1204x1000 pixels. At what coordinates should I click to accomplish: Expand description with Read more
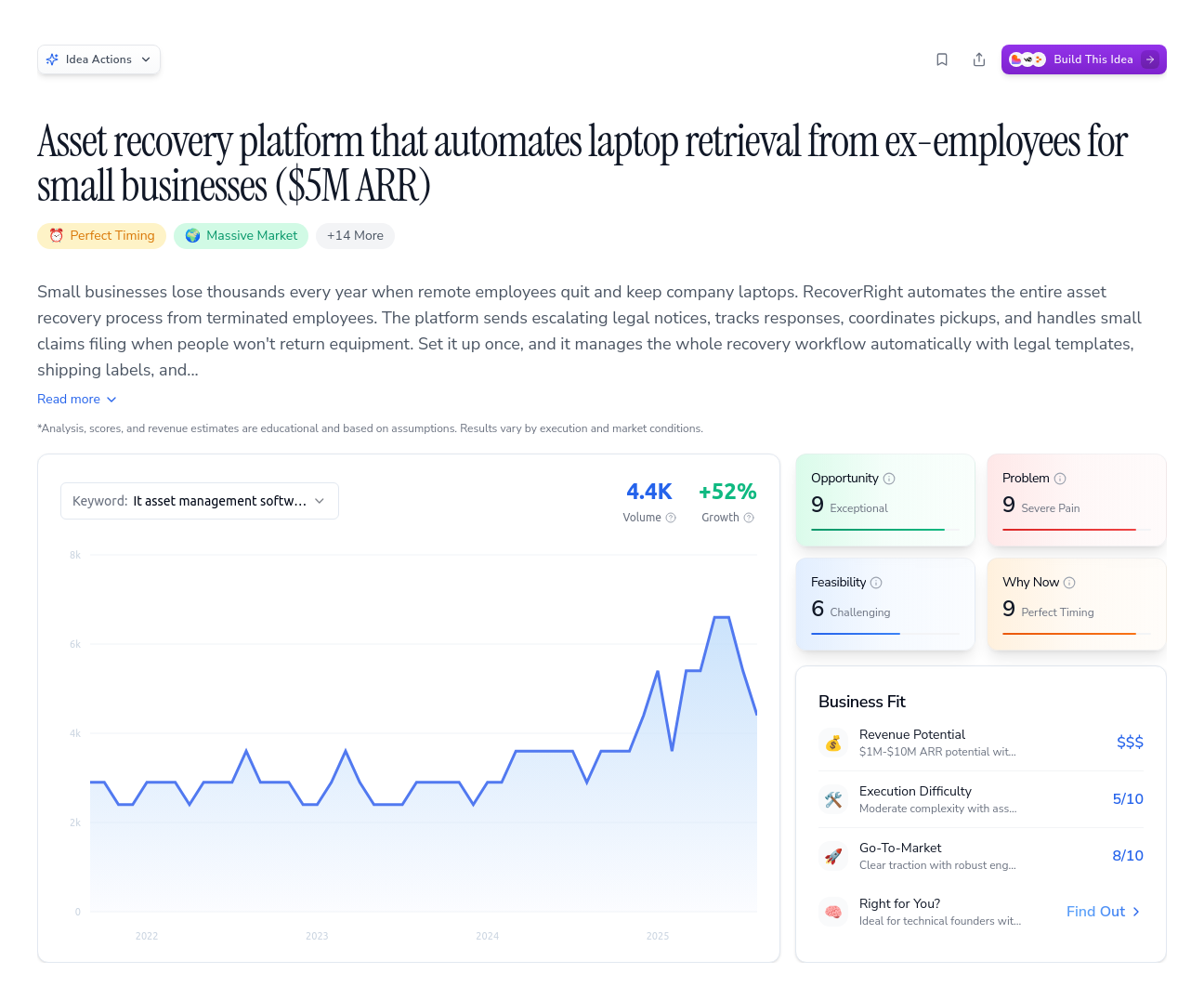pyautogui.click(x=77, y=399)
